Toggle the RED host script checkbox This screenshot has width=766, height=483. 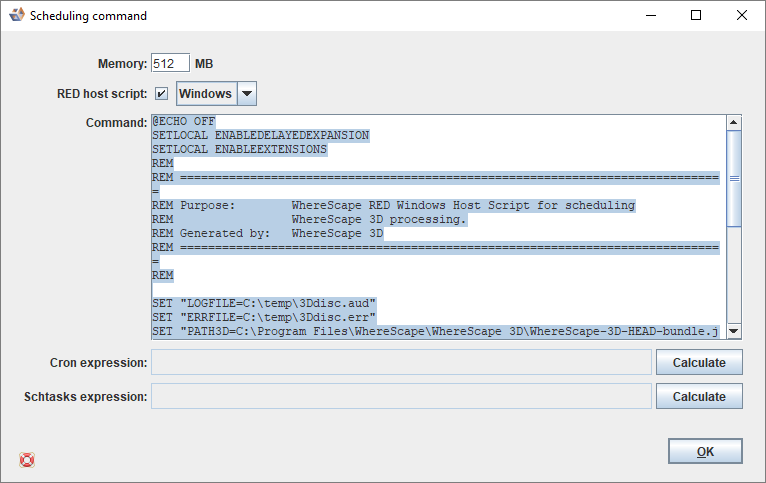pyautogui.click(x=162, y=94)
